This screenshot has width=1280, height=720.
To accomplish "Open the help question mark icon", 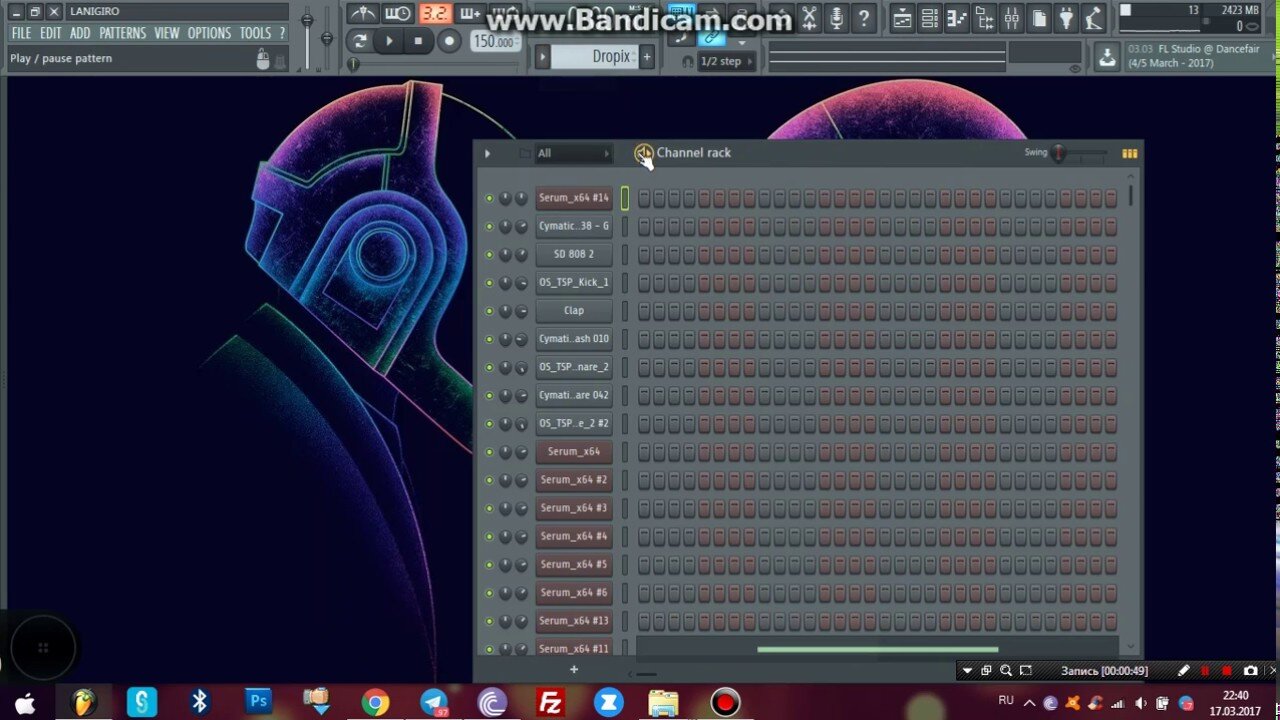I will click(x=863, y=18).
